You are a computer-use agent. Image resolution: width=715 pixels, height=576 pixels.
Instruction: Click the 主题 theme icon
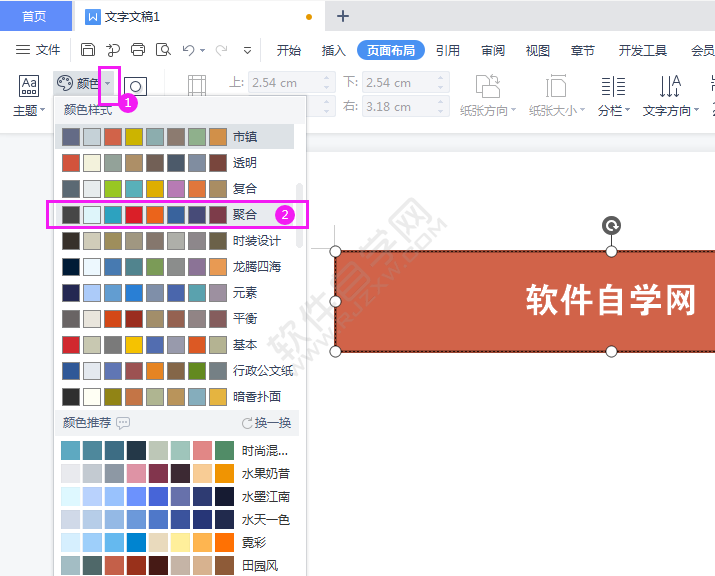click(29, 86)
